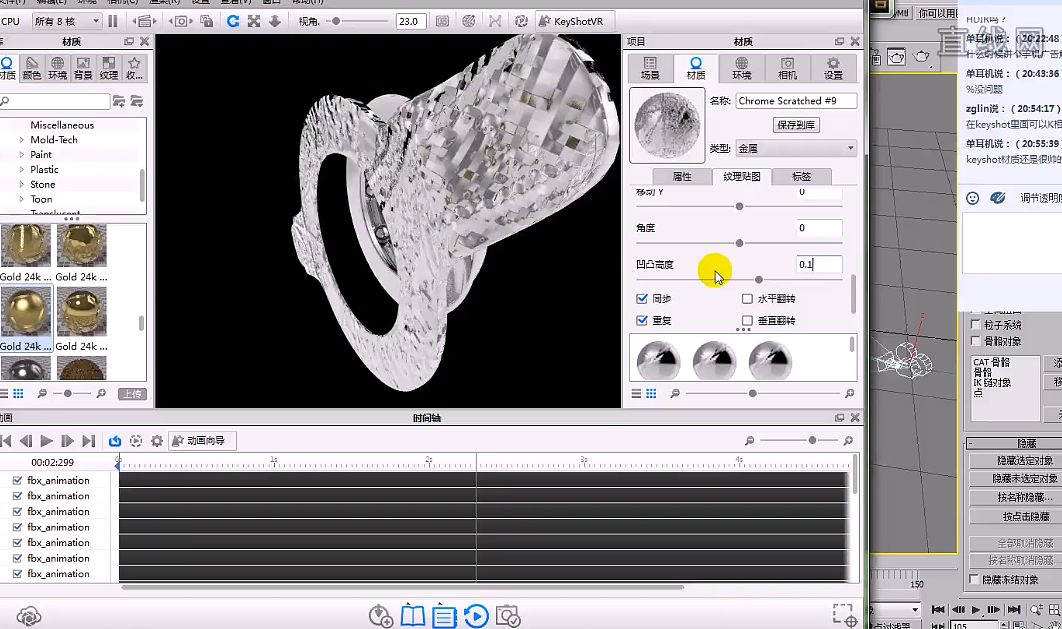The height and width of the screenshot is (629, 1062).
Task: Switch to the 标签 sub-tab
Action: [x=801, y=176]
